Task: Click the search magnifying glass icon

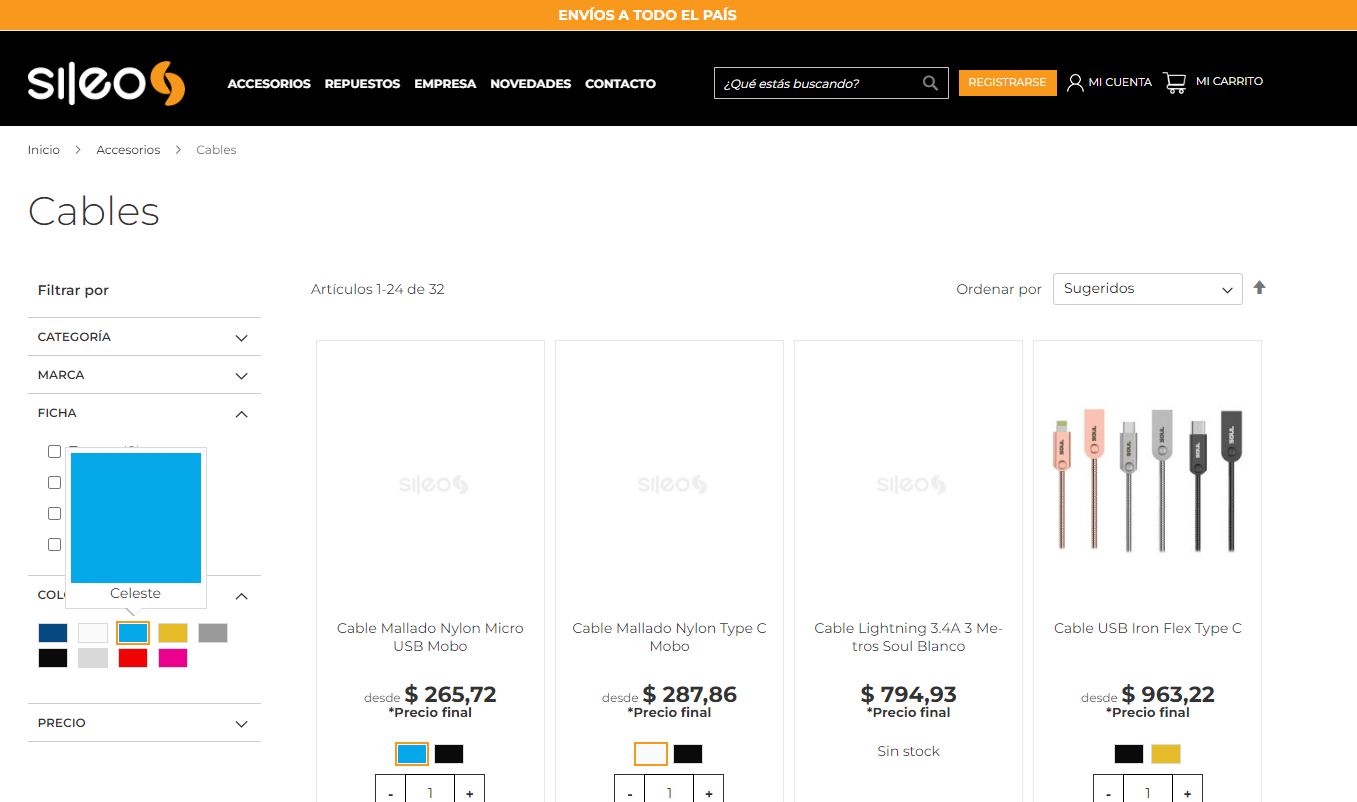Action: tap(929, 83)
